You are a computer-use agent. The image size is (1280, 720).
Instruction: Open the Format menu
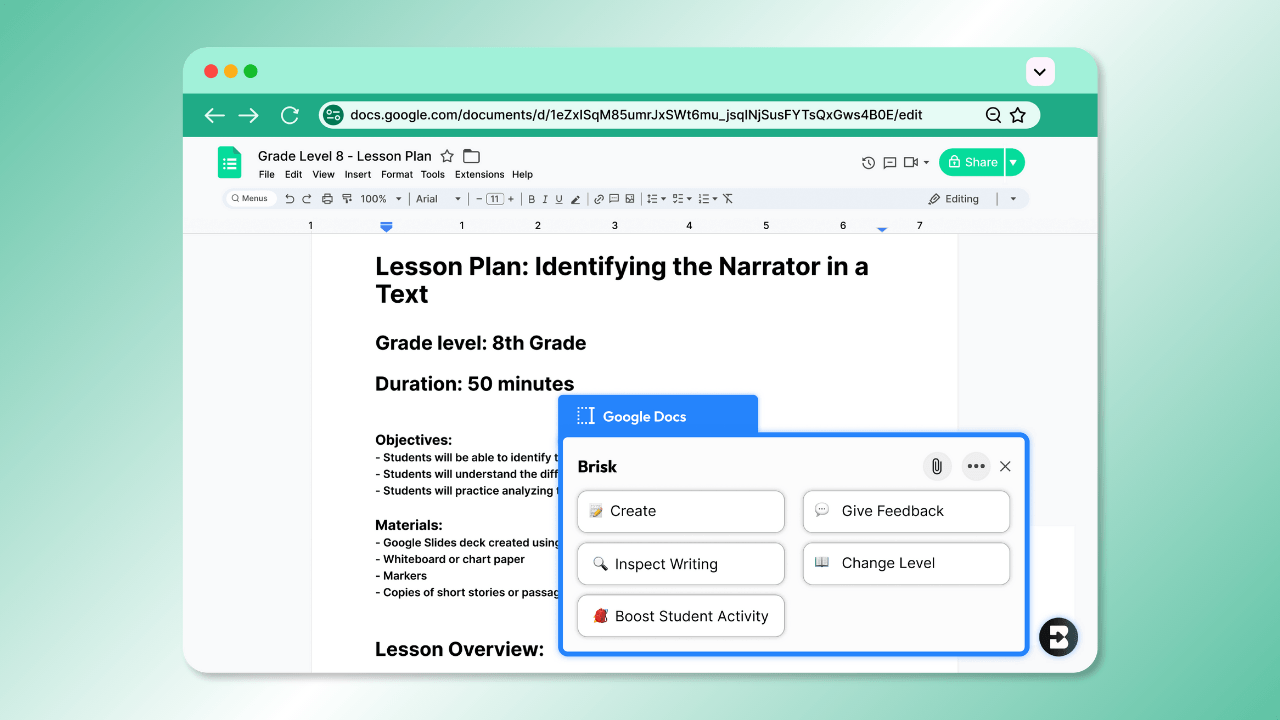point(396,174)
